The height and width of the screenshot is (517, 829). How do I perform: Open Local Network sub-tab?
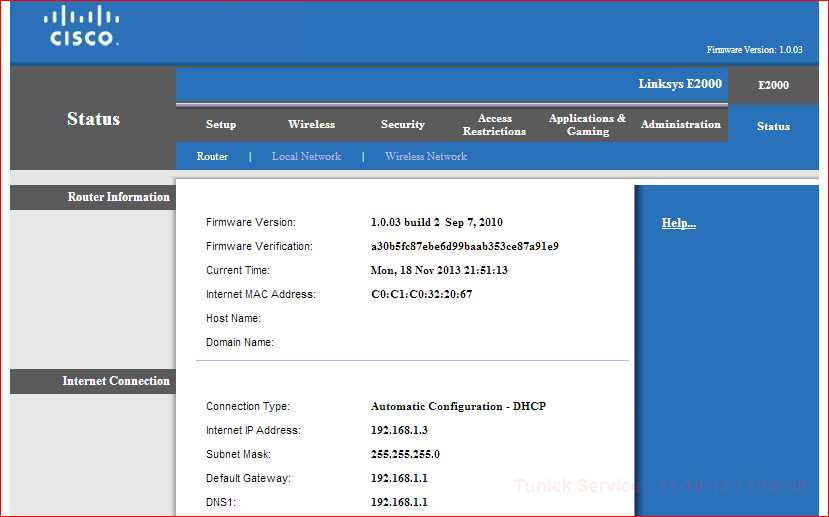point(306,156)
